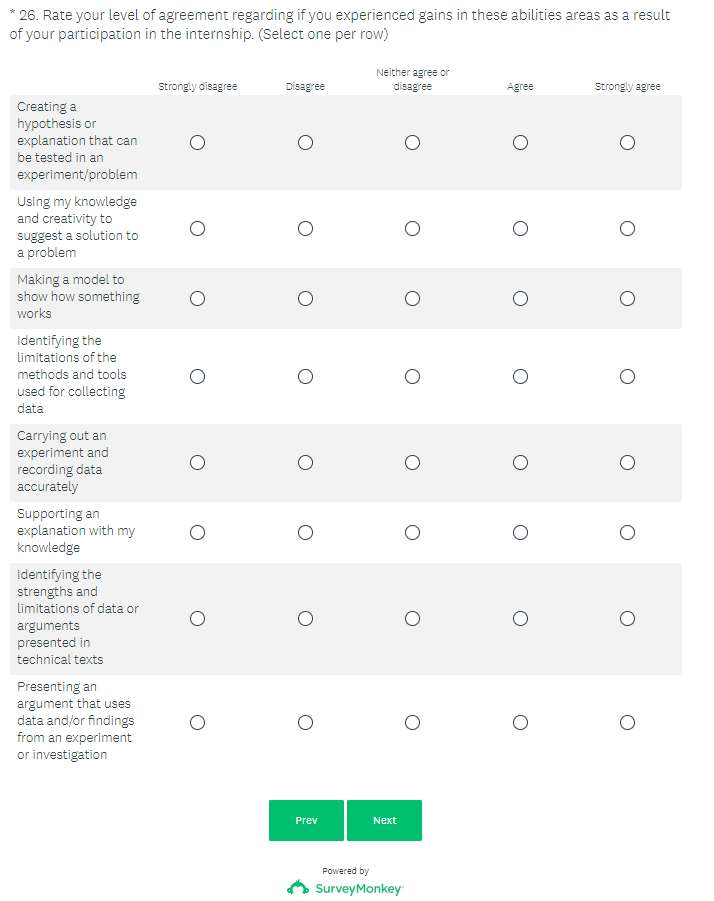Pick Strongly agree for presenting an argument
Viewport: 714px width, 901px height.
(627, 722)
